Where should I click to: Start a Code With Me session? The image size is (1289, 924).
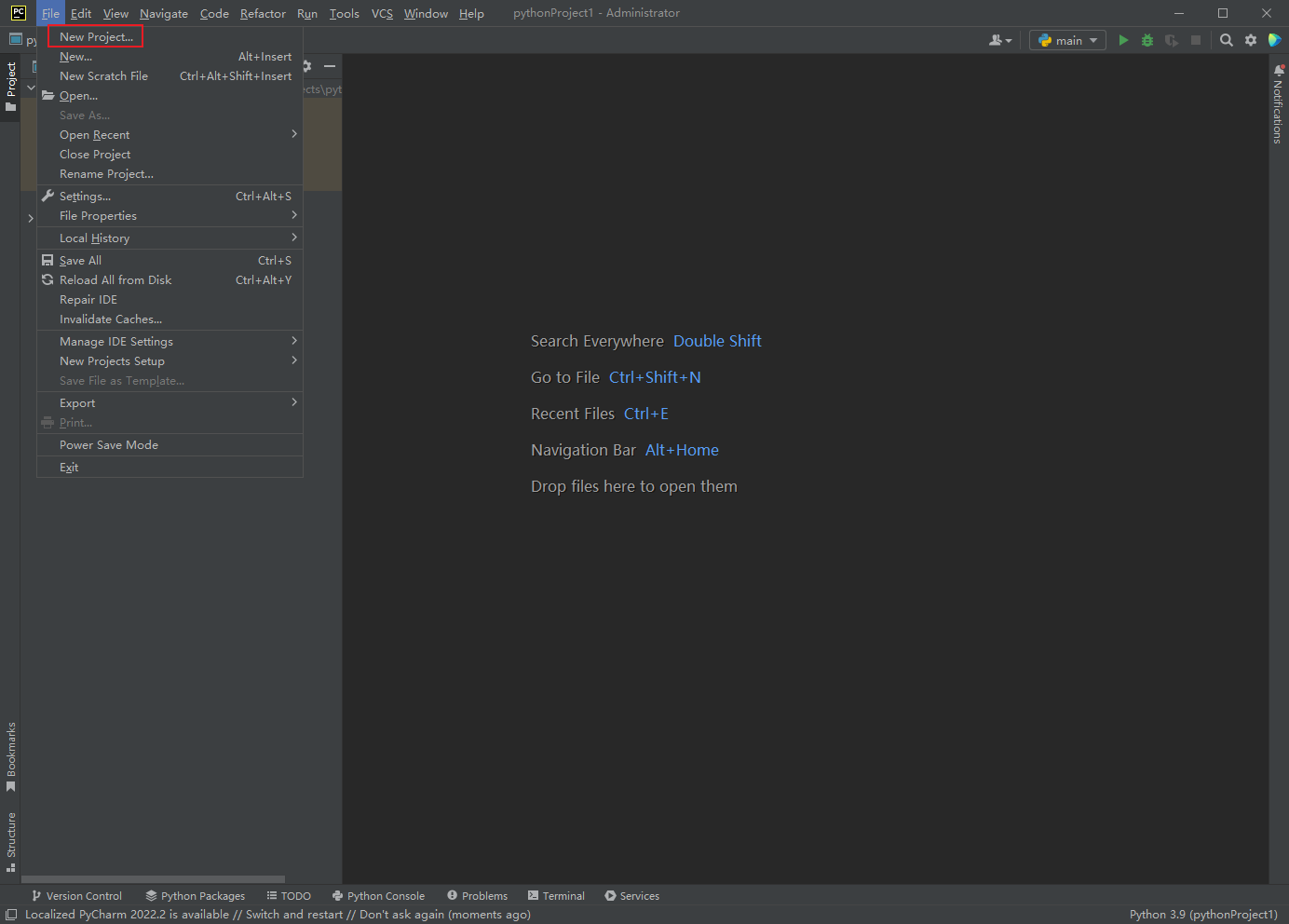click(x=999, y=40)
